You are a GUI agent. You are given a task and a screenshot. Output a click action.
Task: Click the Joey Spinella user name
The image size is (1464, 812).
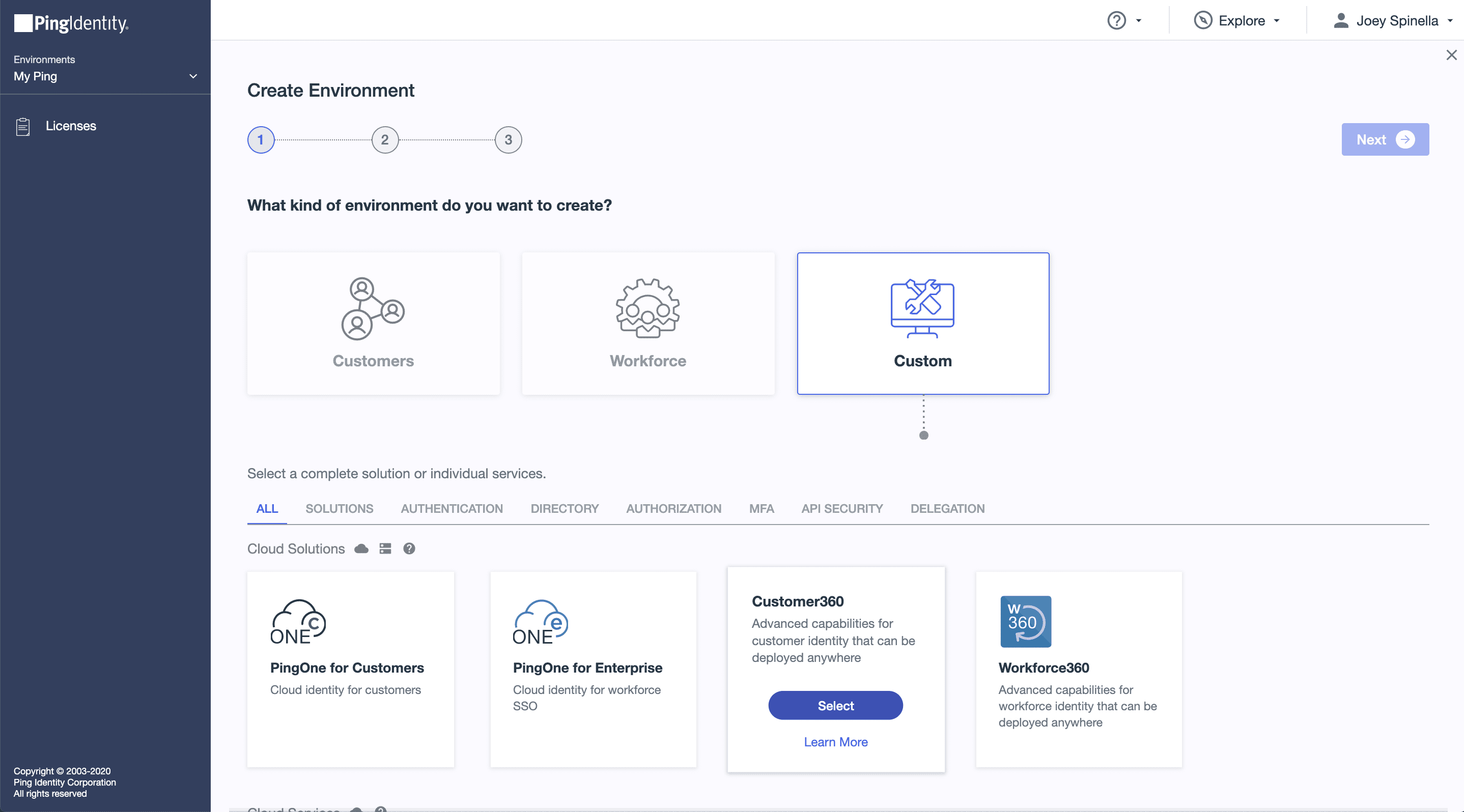[1397, 21]
